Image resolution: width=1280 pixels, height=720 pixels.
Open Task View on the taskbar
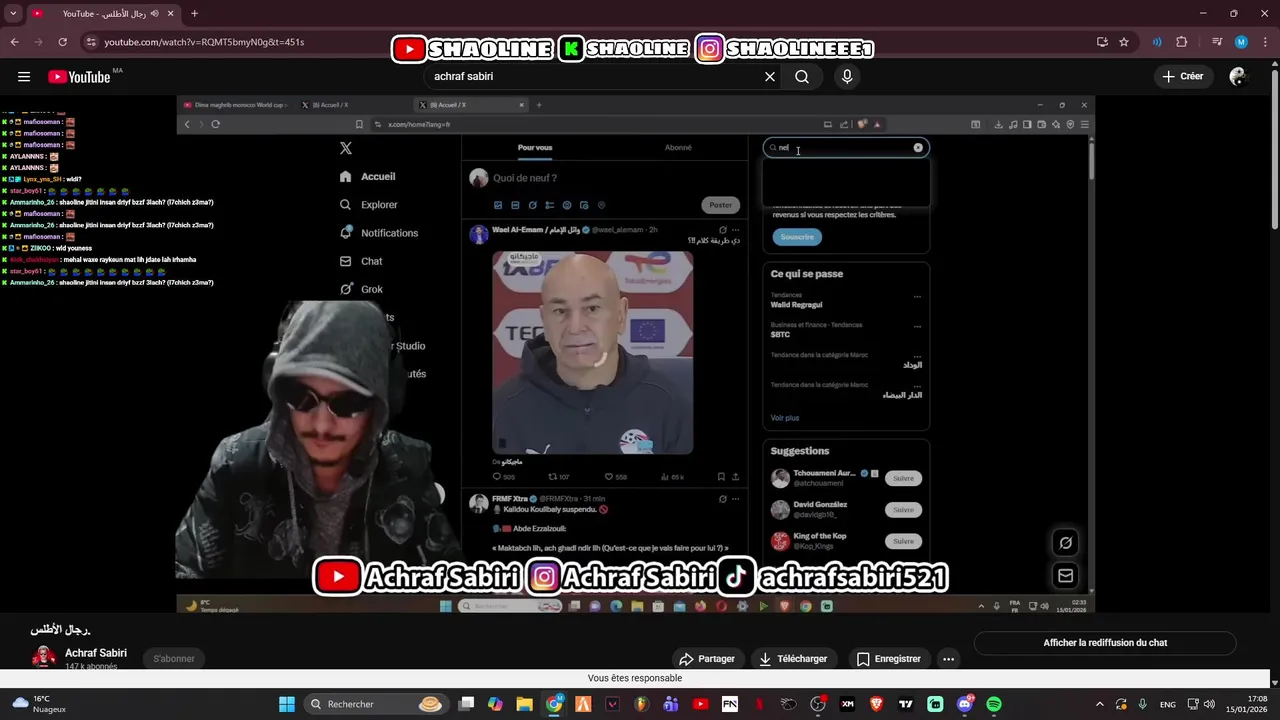point(466,704)
